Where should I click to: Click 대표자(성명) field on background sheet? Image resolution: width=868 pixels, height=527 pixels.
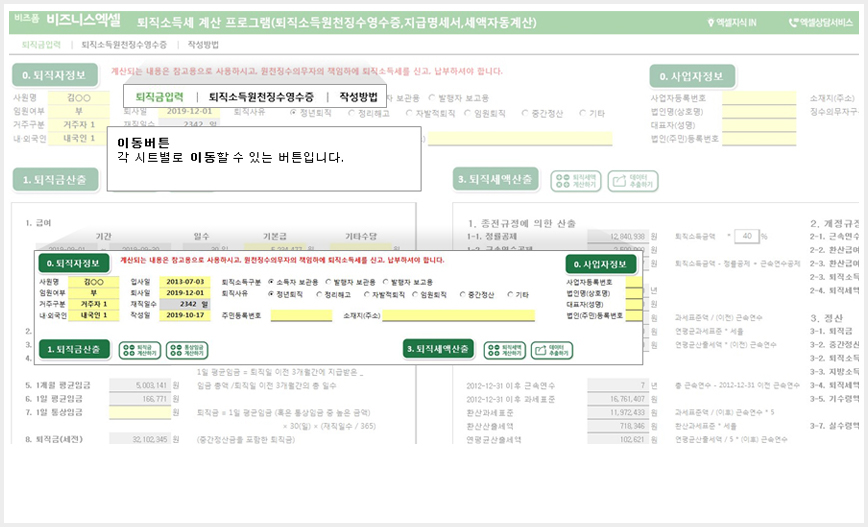pyautogui.click(x=759, y=125)
